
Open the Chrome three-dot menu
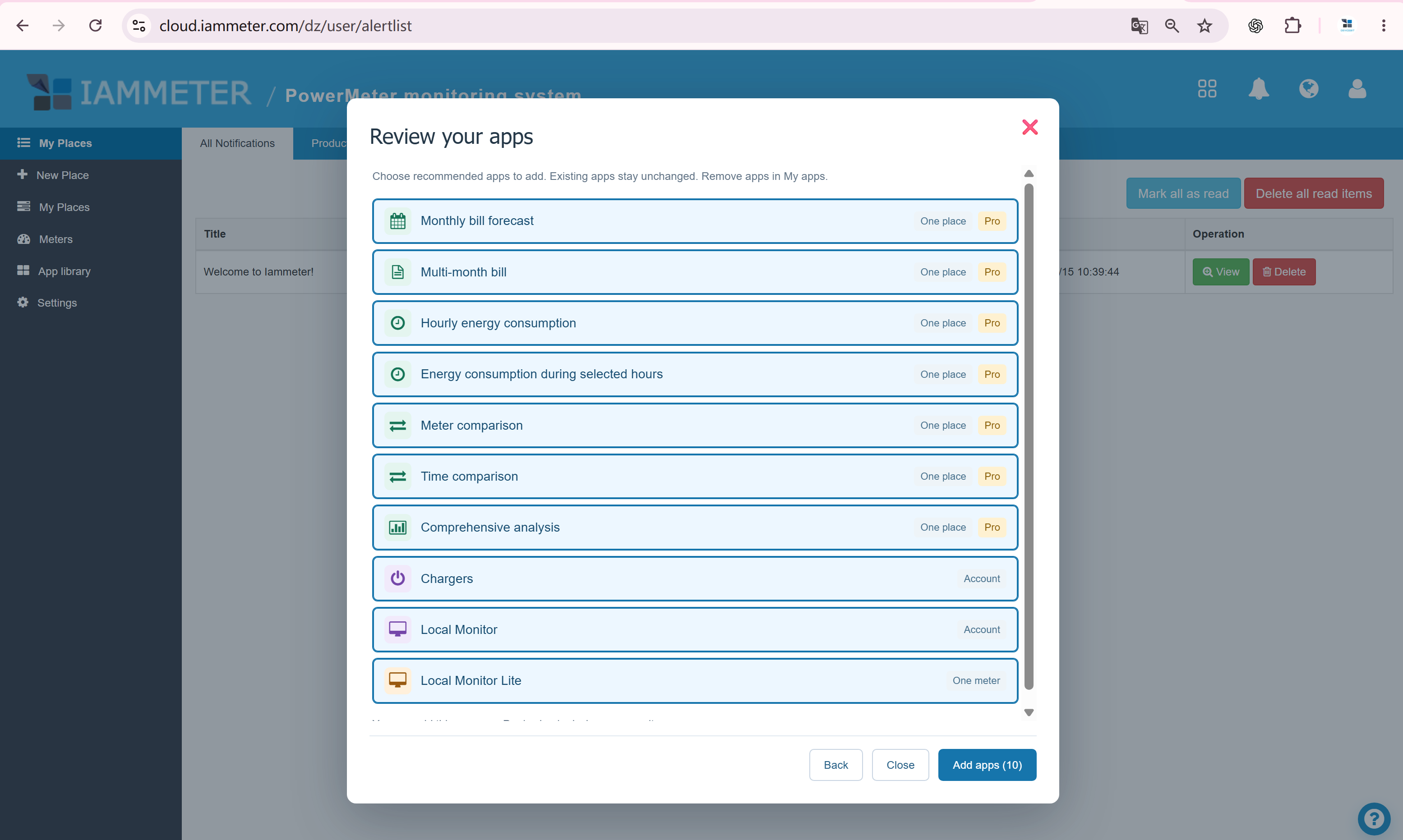pos(1383,25)
